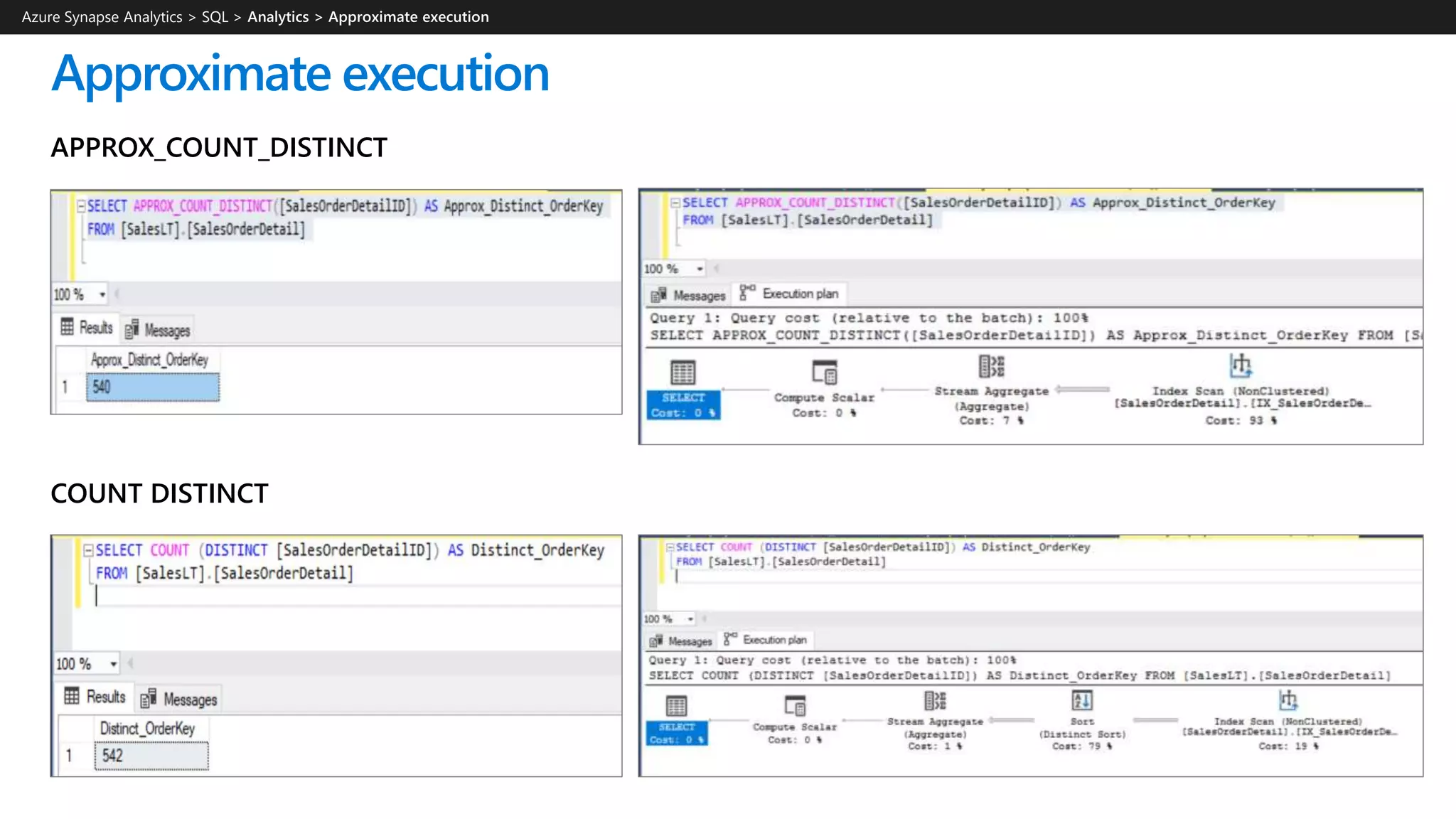
Task: Click the Stream Aggregate icon costing 7%
Action: 992,366
